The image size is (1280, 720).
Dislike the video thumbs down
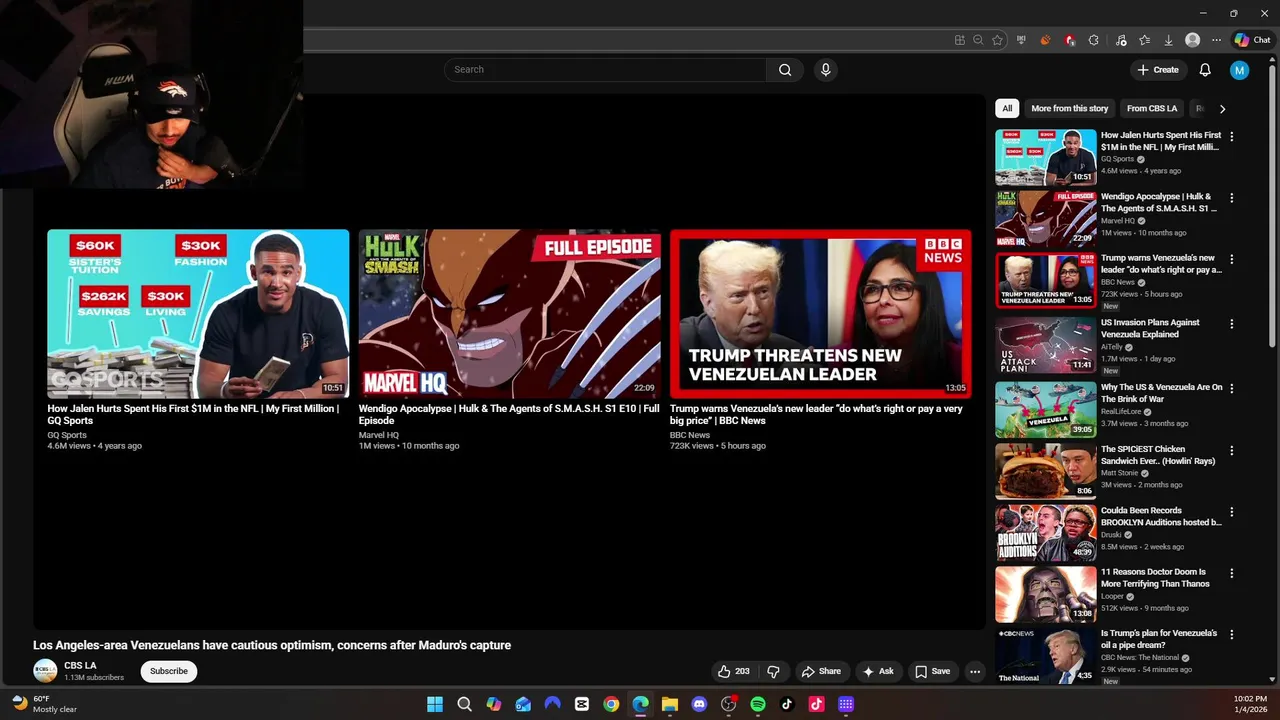(x=773, y=671)
